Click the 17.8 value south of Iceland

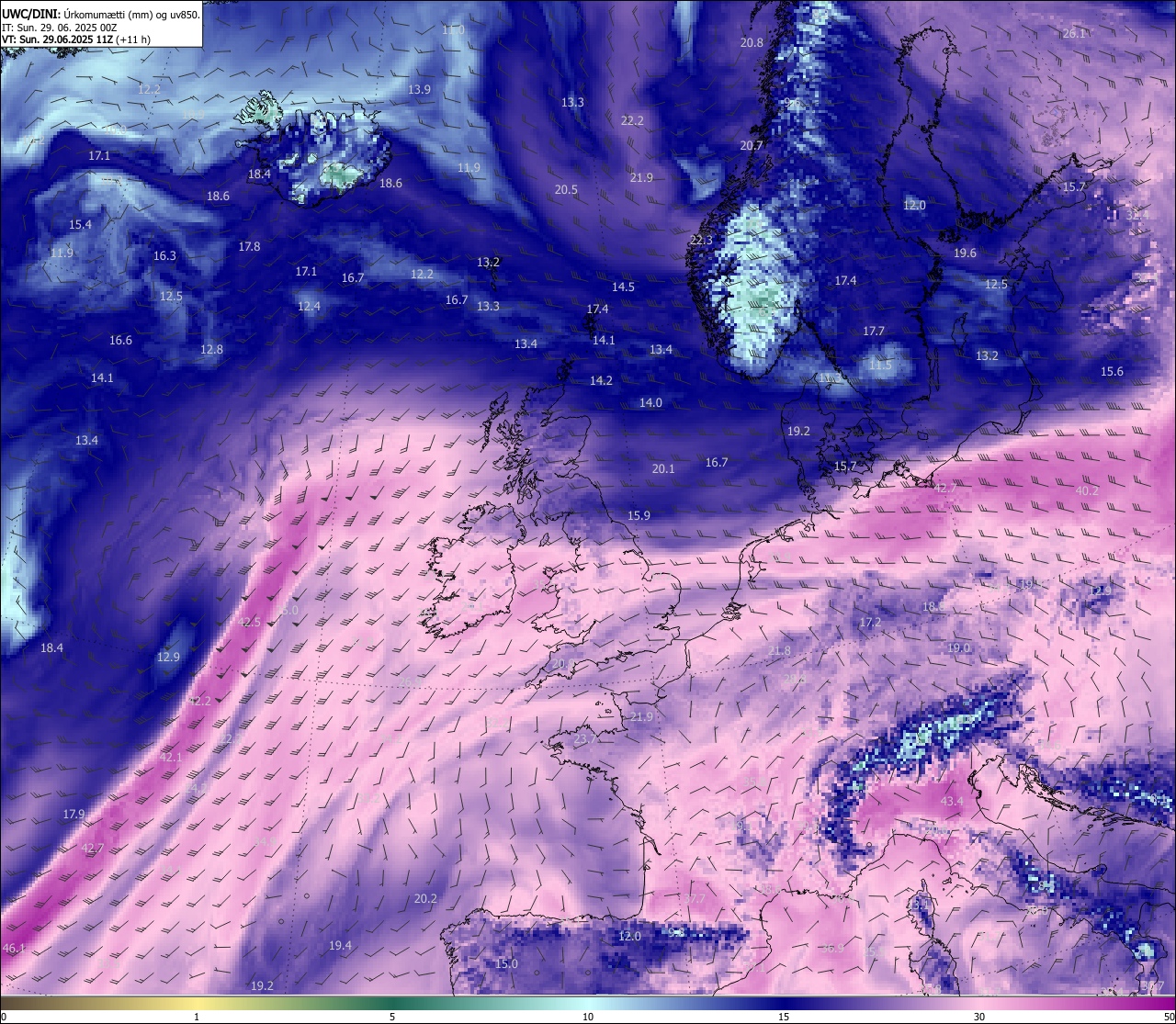tap(249, 246)
